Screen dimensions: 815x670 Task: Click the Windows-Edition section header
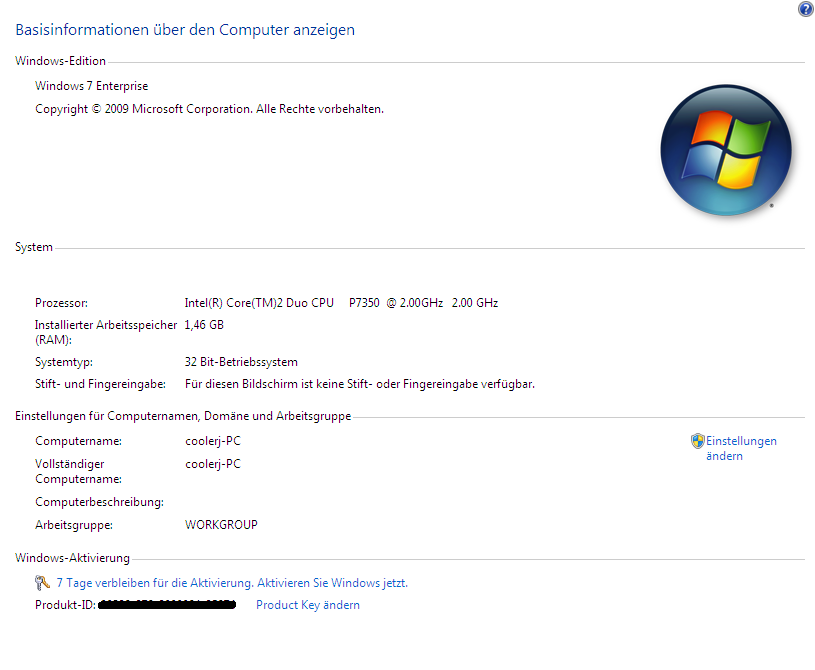coord(60,61)
